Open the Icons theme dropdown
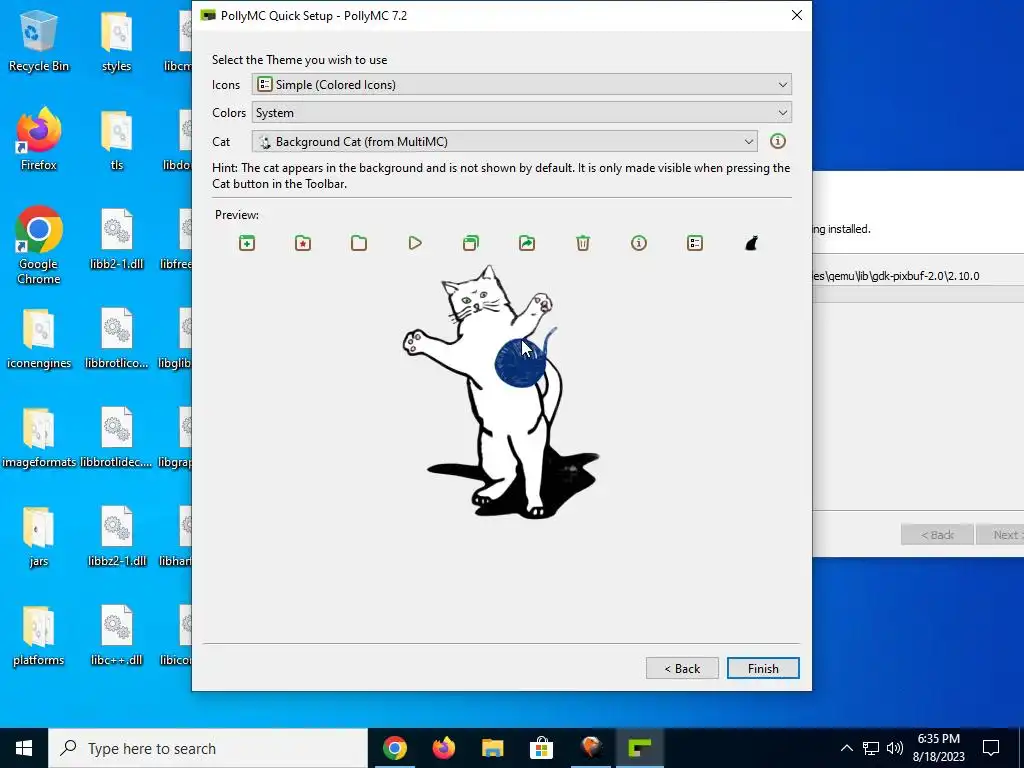1024x768 pixels. click(x=522, y=85)
